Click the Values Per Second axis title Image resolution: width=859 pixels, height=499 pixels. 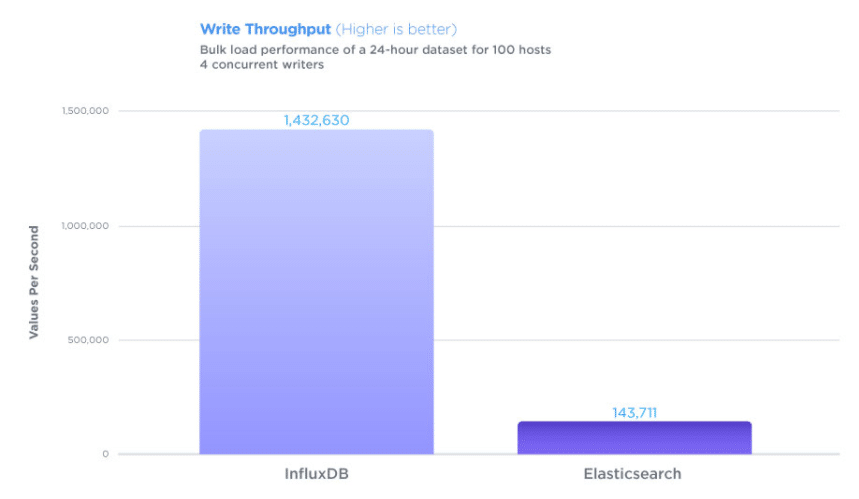coord(34,282)
